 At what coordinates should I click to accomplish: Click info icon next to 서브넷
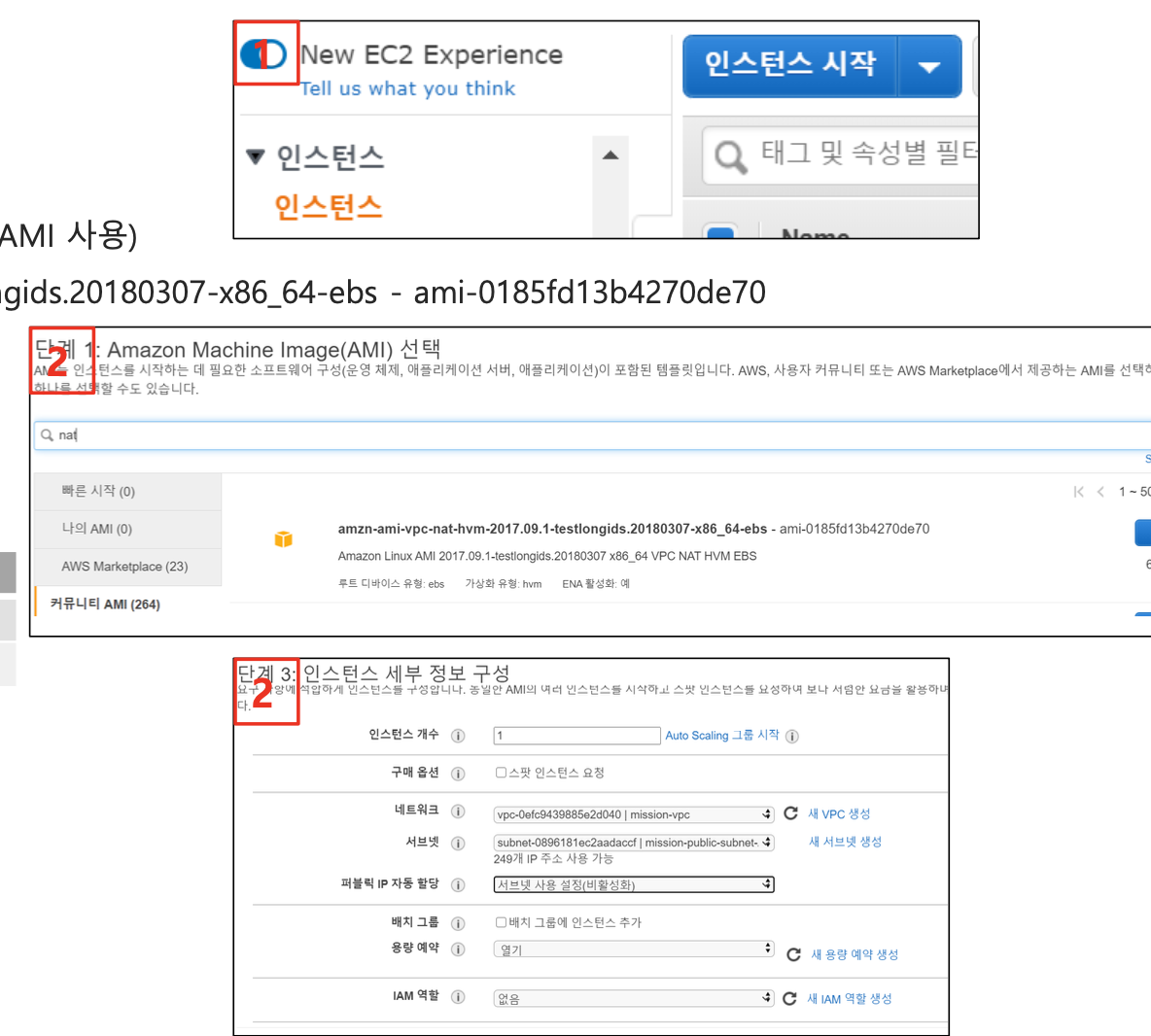point(458,843)
